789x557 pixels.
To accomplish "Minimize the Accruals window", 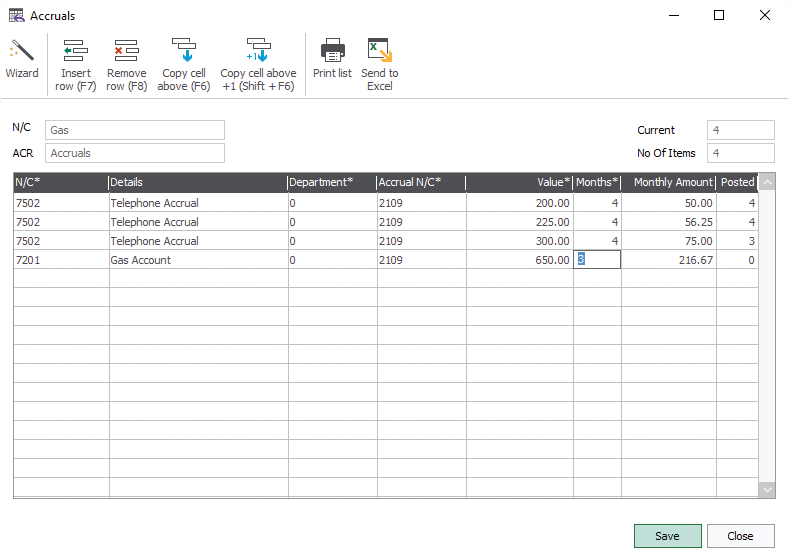I will 674,15.
